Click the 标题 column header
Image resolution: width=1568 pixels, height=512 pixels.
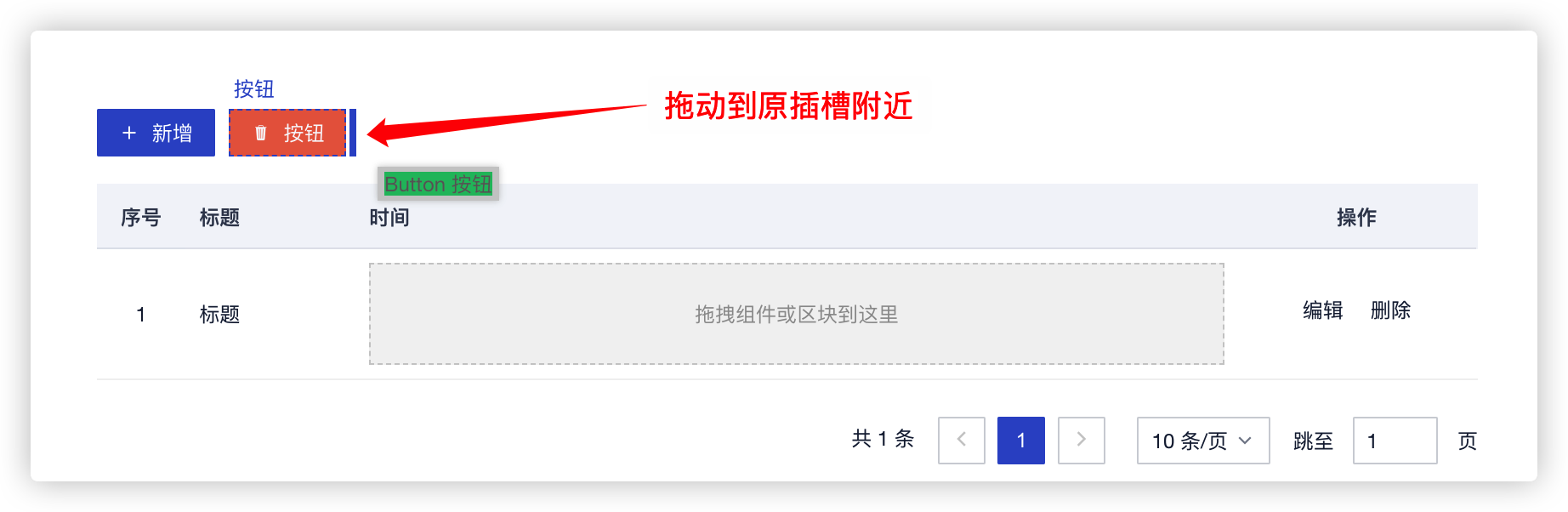tap(219, 218)
